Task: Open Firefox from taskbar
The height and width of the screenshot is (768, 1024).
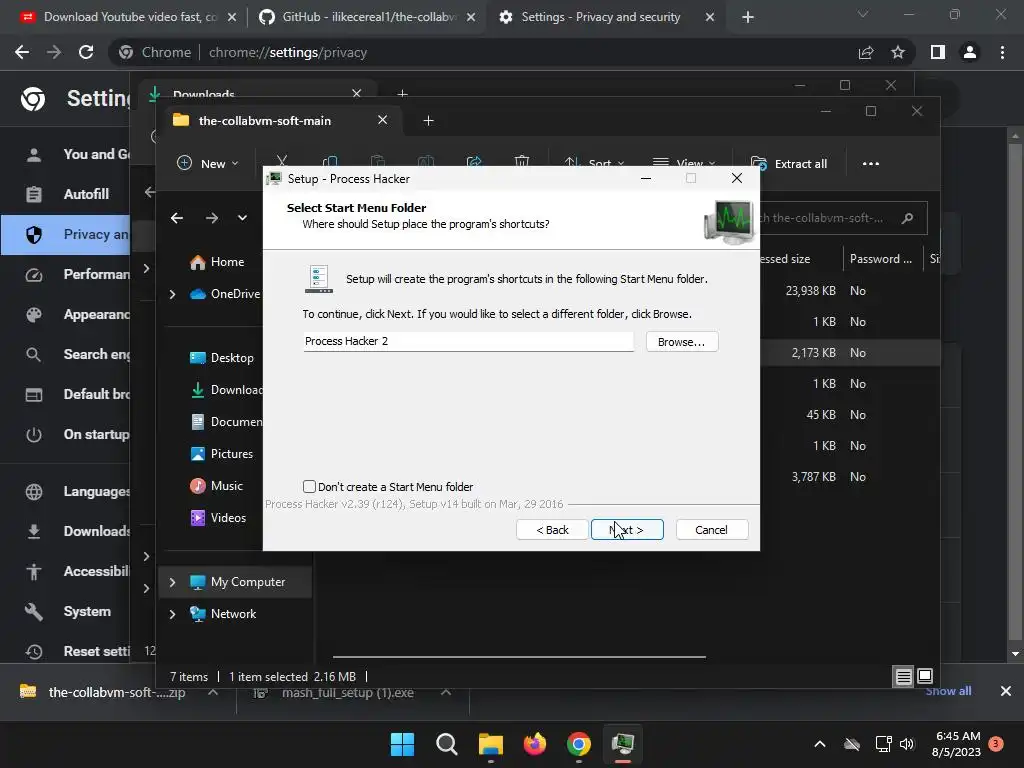Action: pos(535,744)
